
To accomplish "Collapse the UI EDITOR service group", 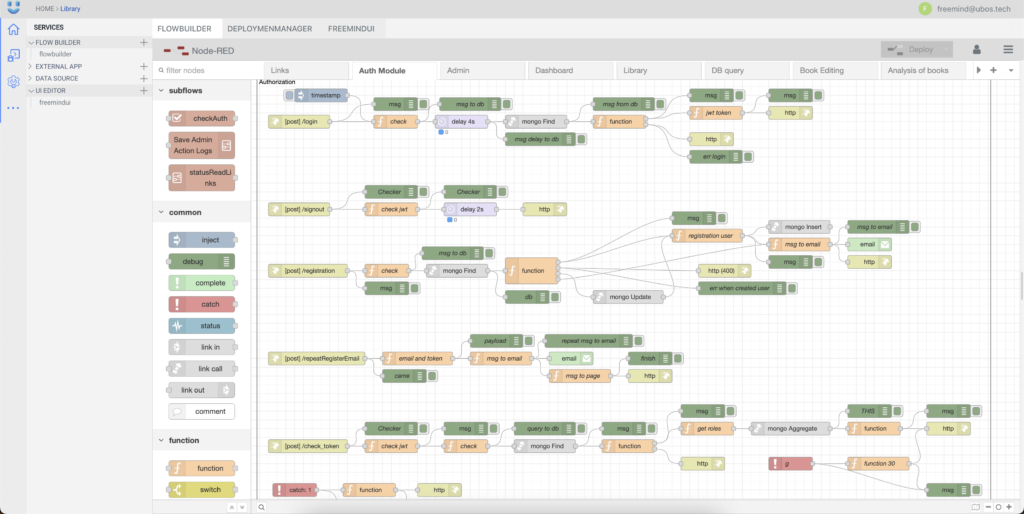I will (x=31, y=91).
